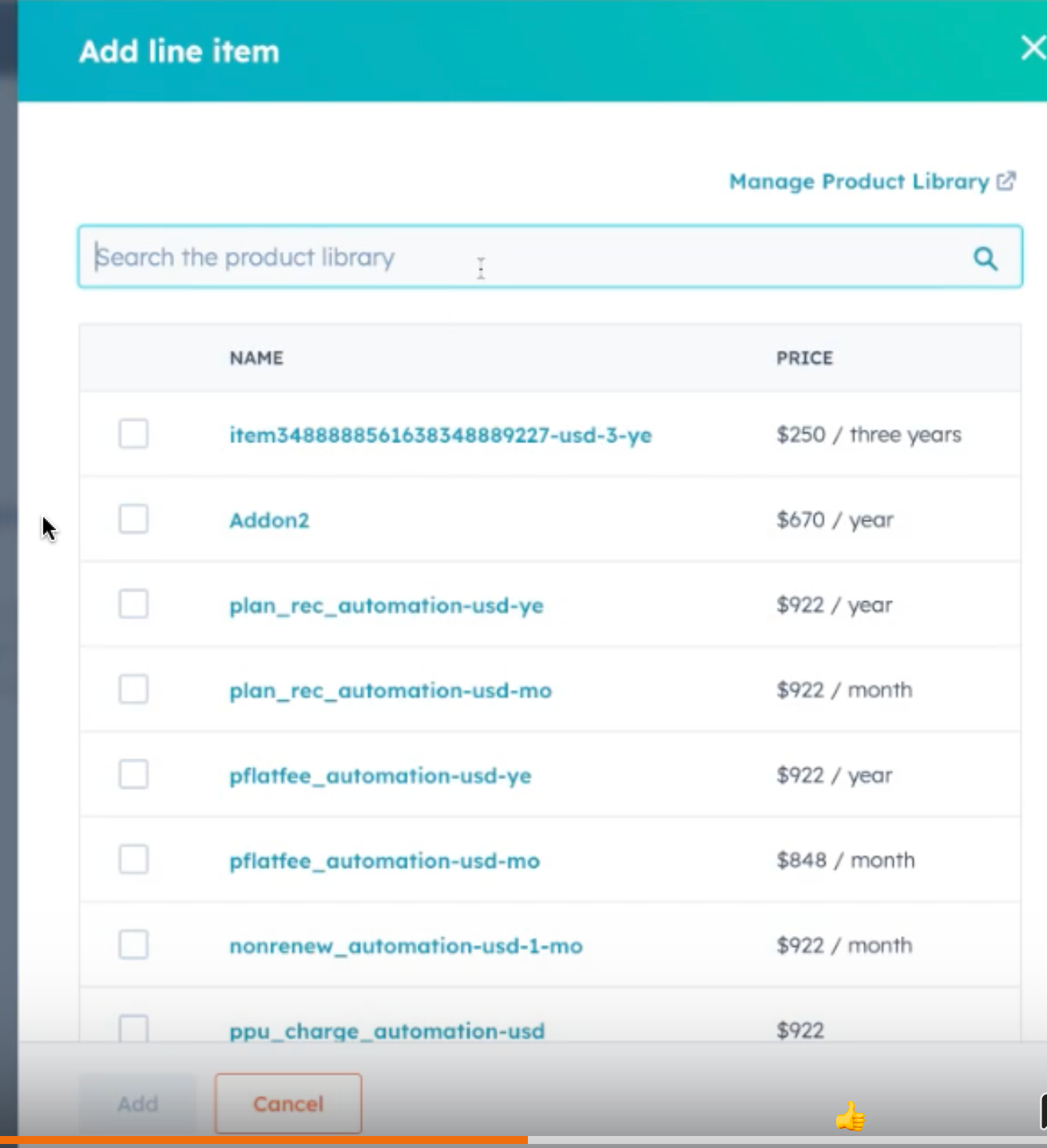
Task: Tick the nonrenew_automation-usd-1-mo checkbox
Action: [x=133, y=945]
